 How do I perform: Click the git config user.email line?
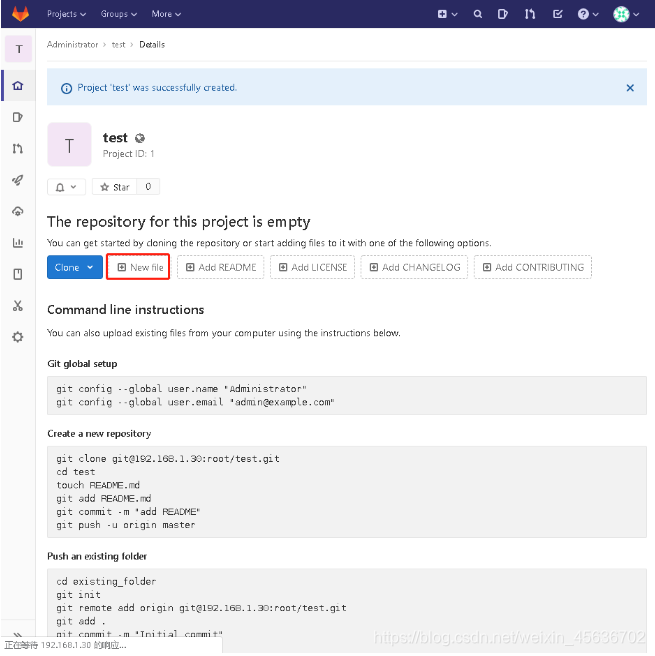click(x=195, y=402)
